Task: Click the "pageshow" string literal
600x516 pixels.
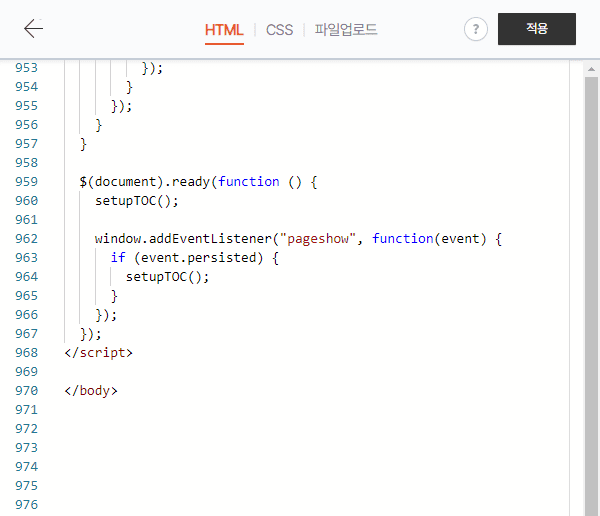Action: [318, 238]
